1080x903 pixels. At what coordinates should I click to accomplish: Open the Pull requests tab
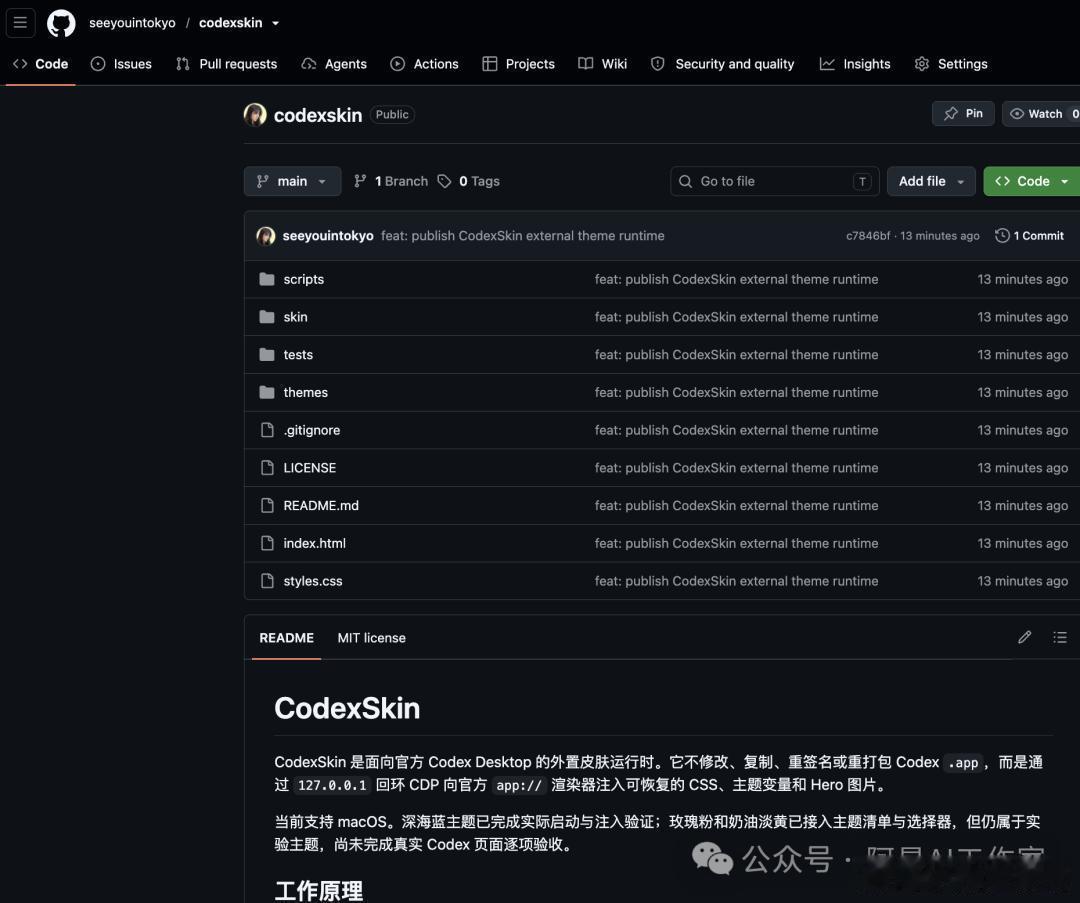227,64
